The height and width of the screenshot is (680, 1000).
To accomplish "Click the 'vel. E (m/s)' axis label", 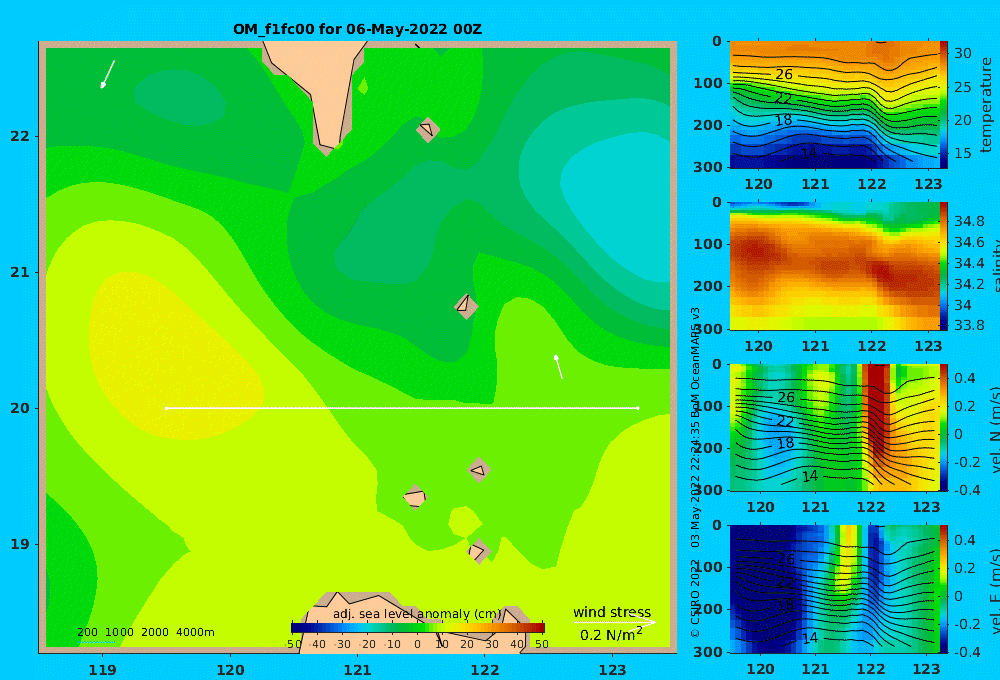I will click(995, 590).
